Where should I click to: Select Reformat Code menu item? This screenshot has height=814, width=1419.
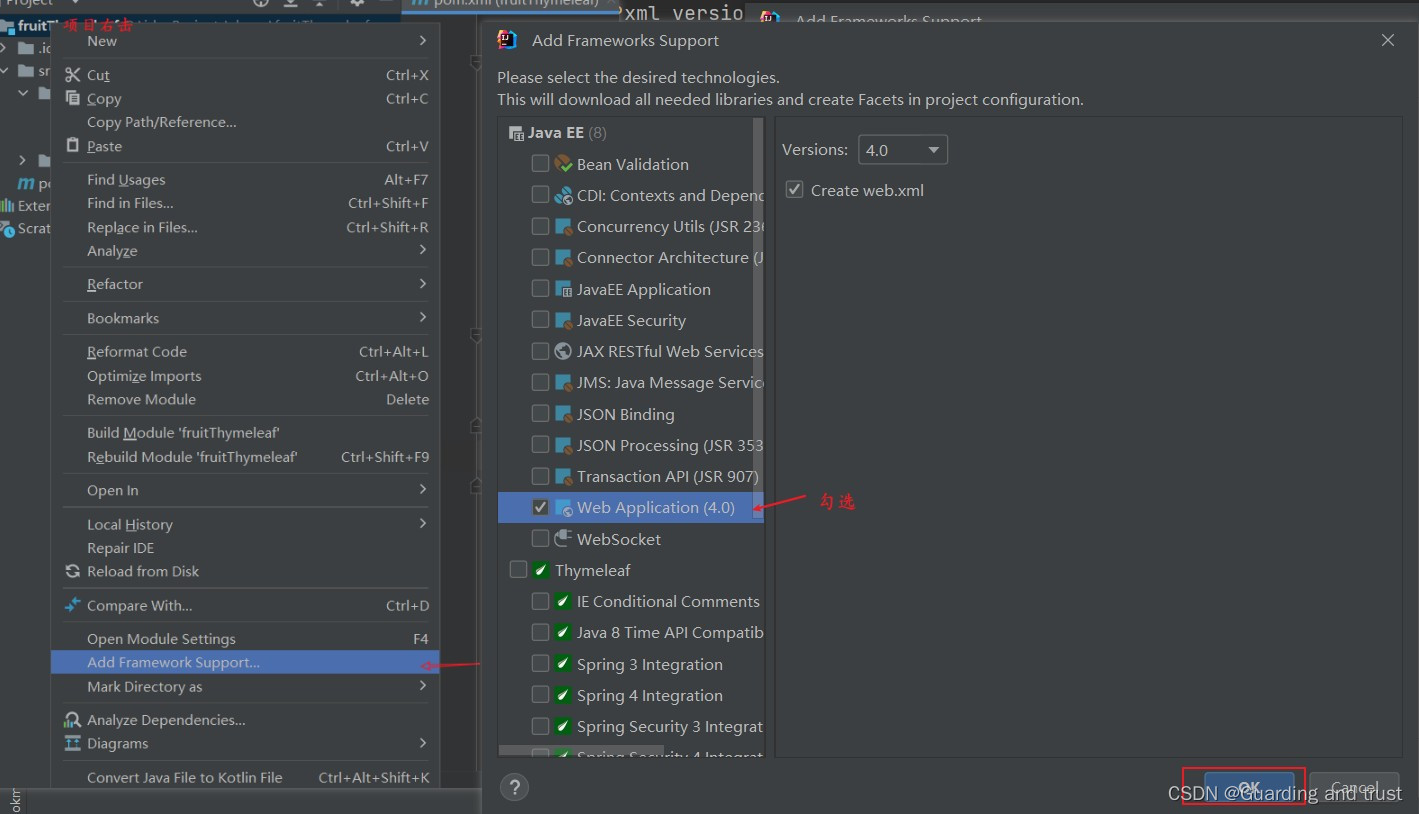pos(245,352)
